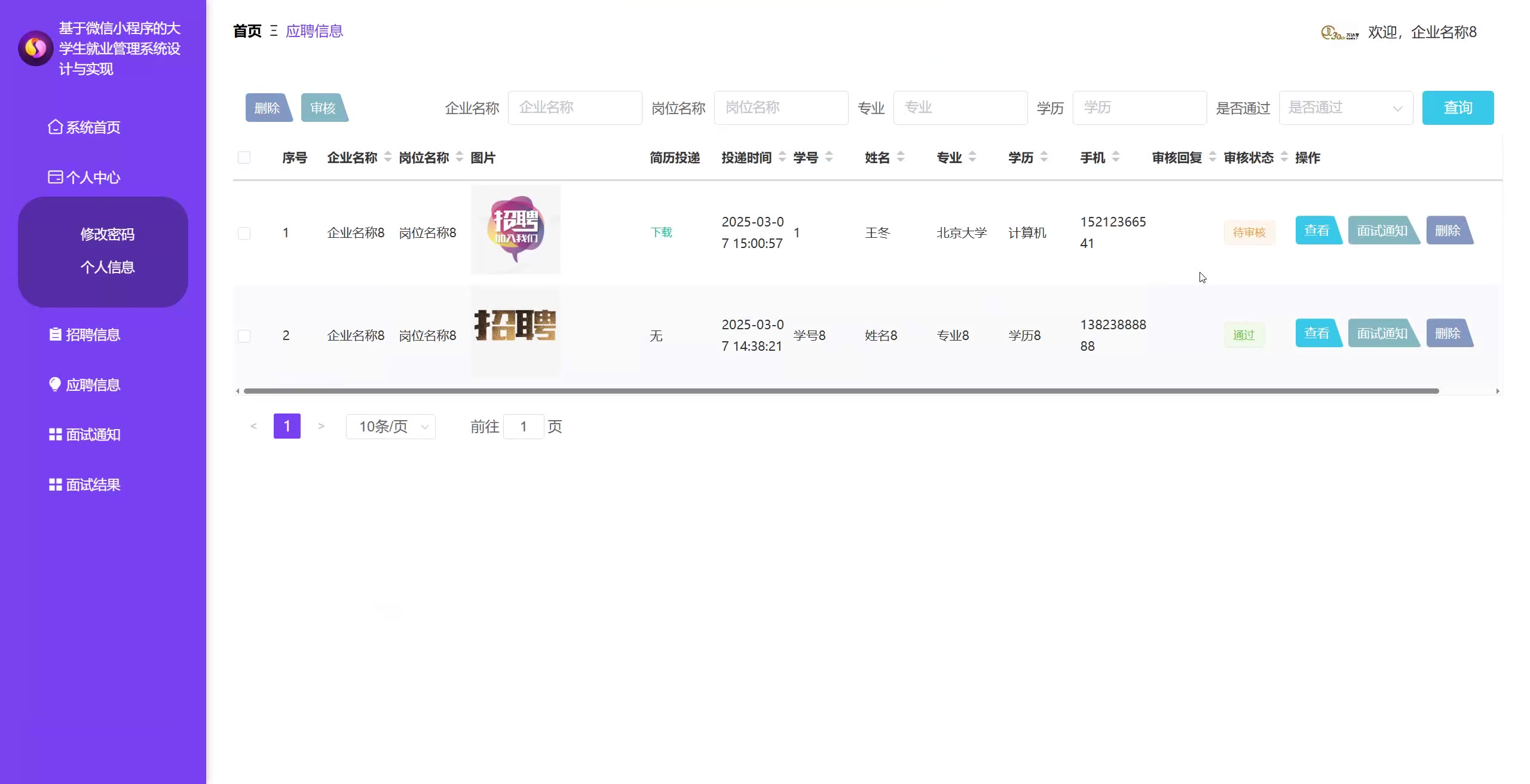Screen dimensions: 1530x784
Task: Click 下载 resume link in row 1
Action: [661, 232]
